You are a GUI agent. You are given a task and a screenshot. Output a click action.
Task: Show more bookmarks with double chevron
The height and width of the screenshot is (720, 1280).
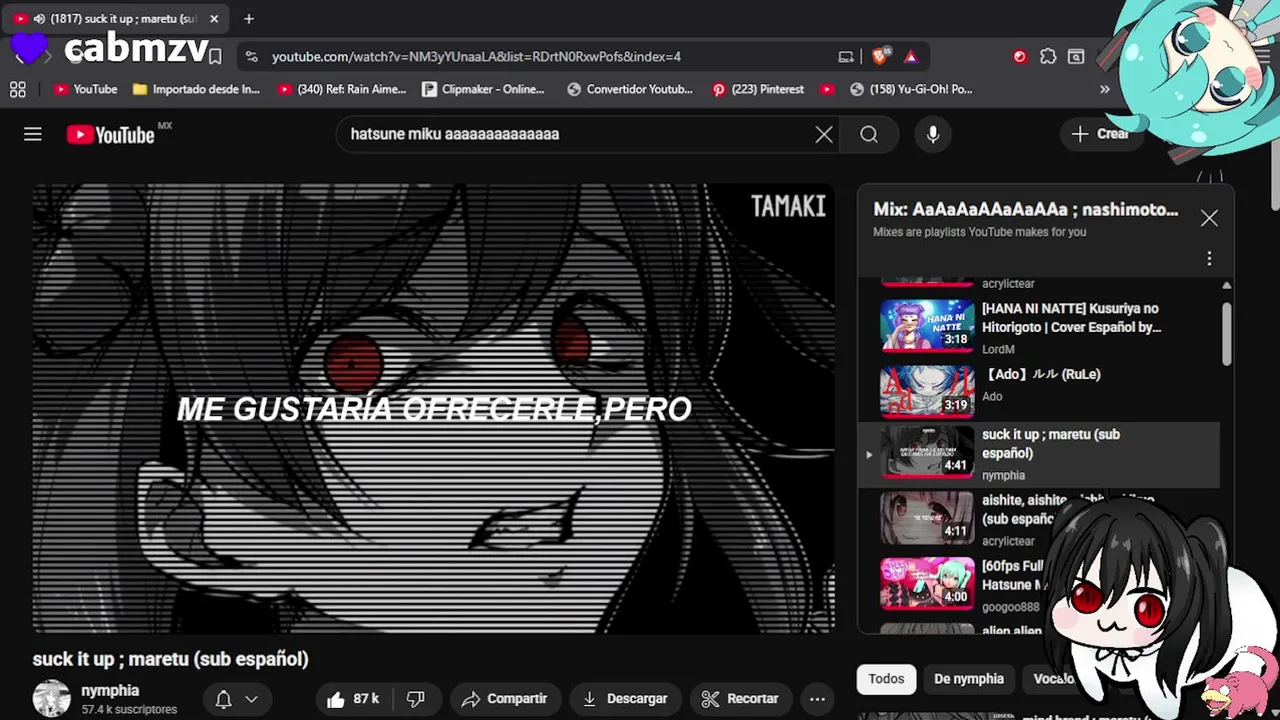[1105, 89]
